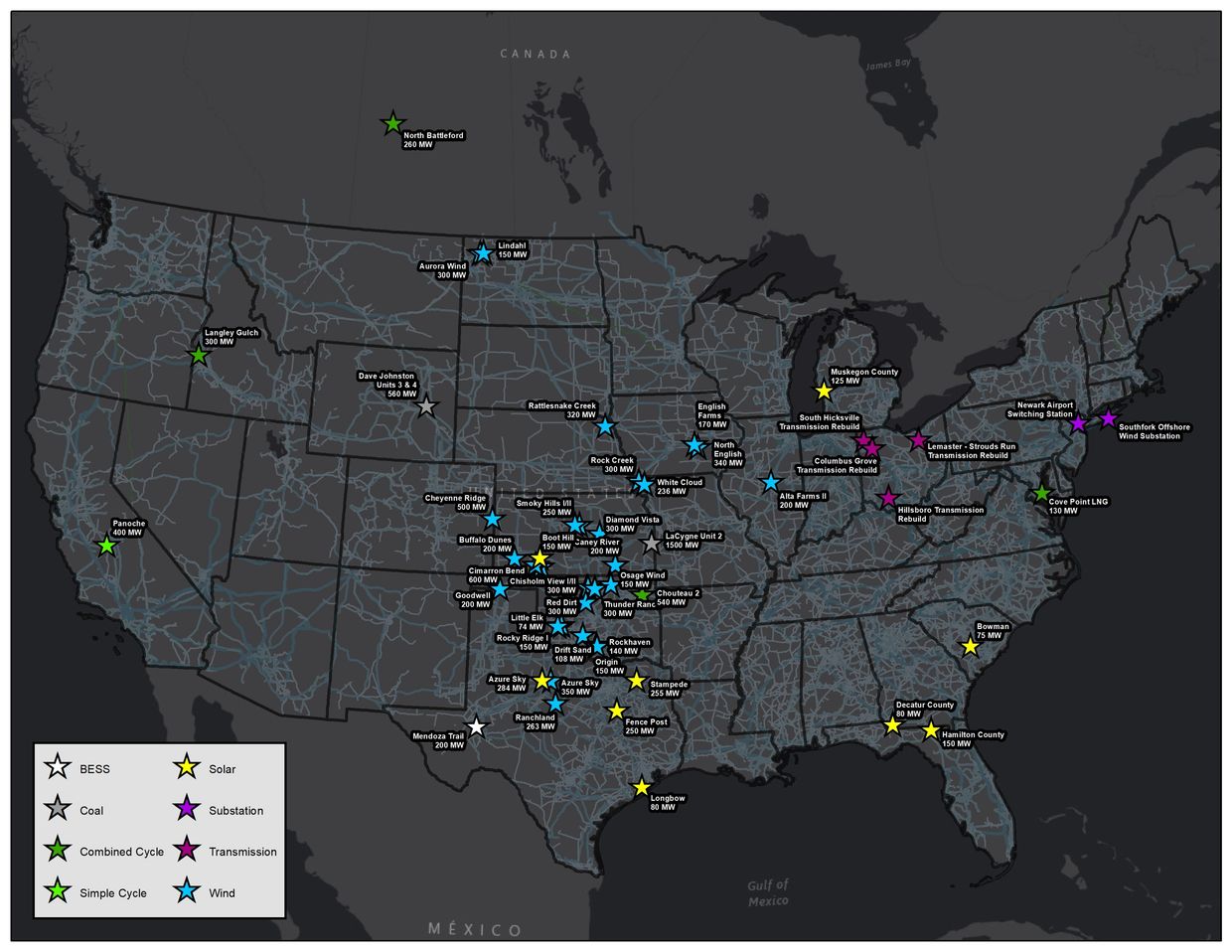Click the Transmission legend entry text
This screenshot has height=952, width=1232.
(x=242, y=852)
